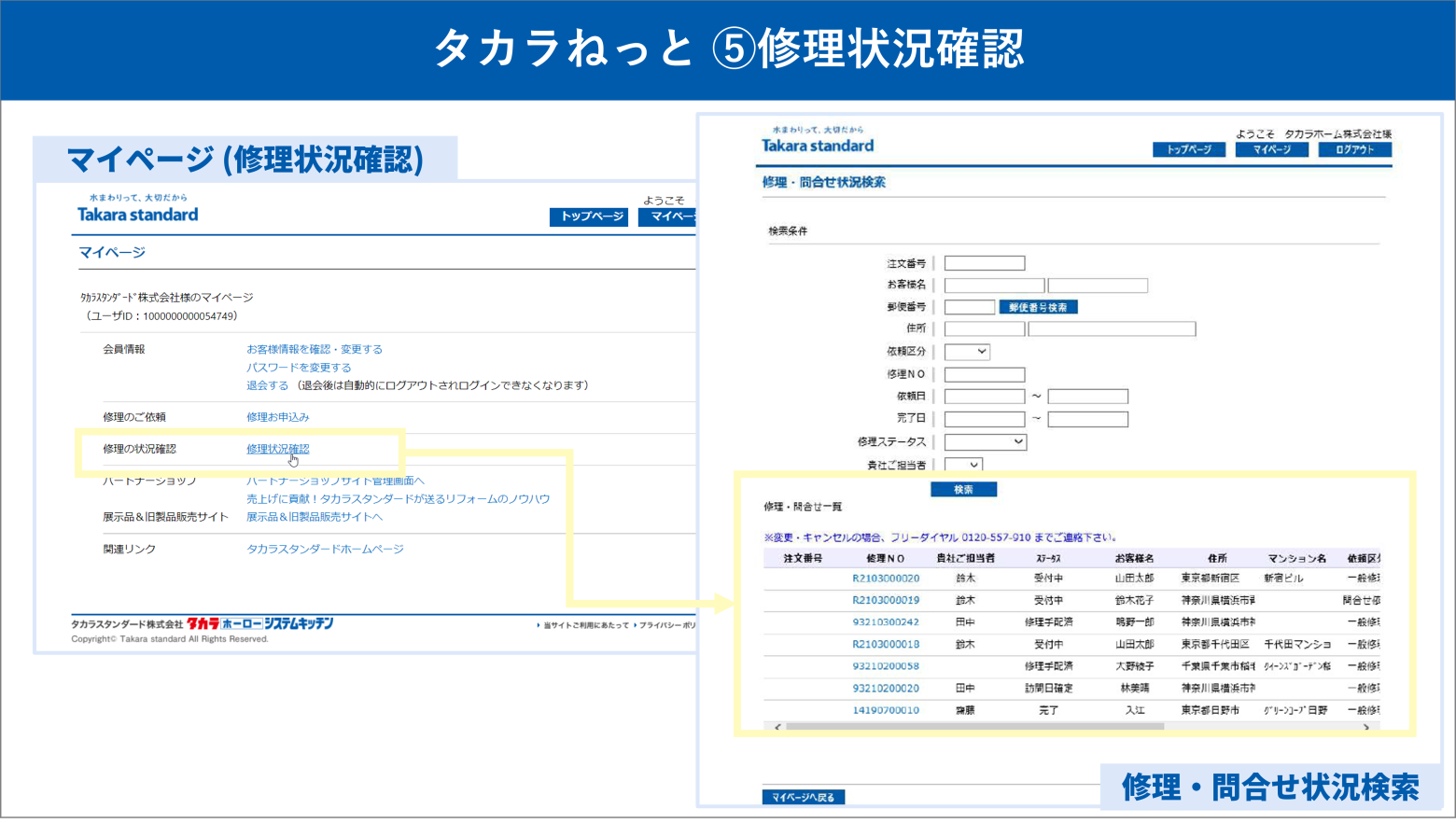Open the 貴社ご担当者 dropdown
Image resolution: width=1456 pixels, height=823 pixels.
click(x=963, y=464)
